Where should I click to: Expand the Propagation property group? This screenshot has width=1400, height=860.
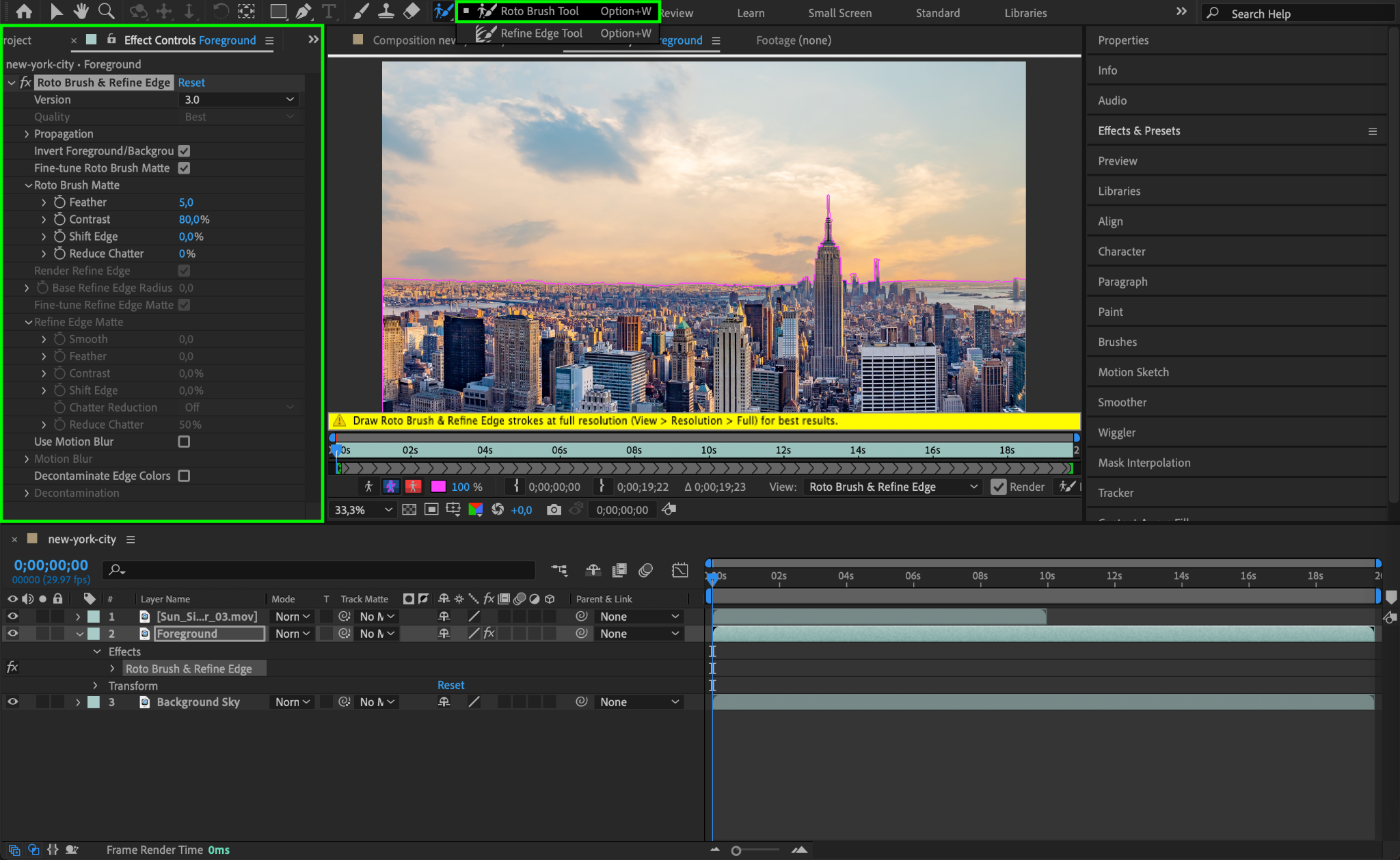[27, 134]
